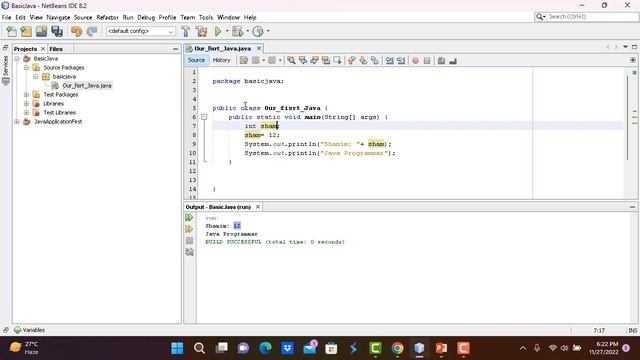640x360 pixels.
Task: Switch to the Files tab
Action: point(56,49)
